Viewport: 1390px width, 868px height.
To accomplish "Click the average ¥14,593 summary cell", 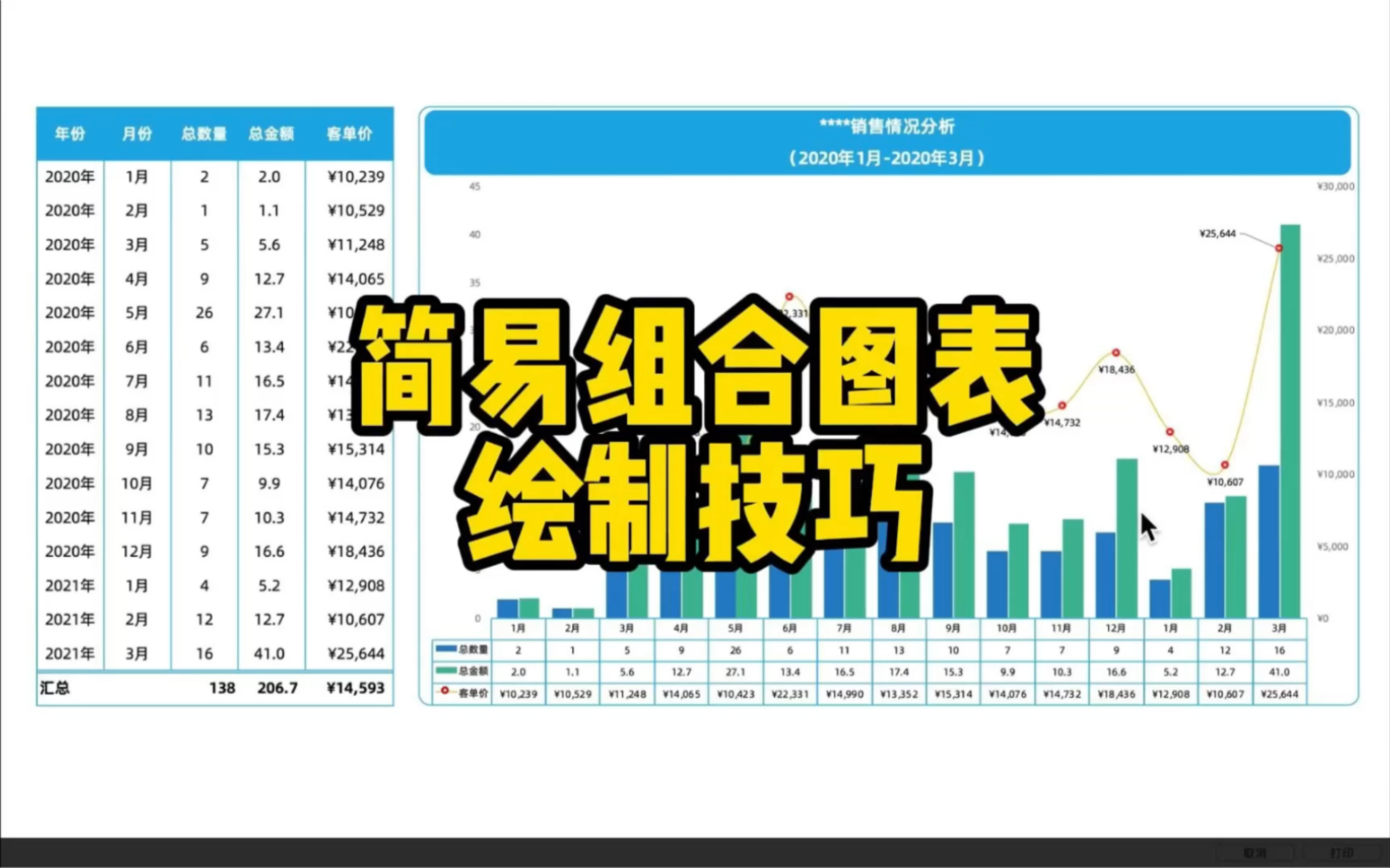I will point(356,688).
